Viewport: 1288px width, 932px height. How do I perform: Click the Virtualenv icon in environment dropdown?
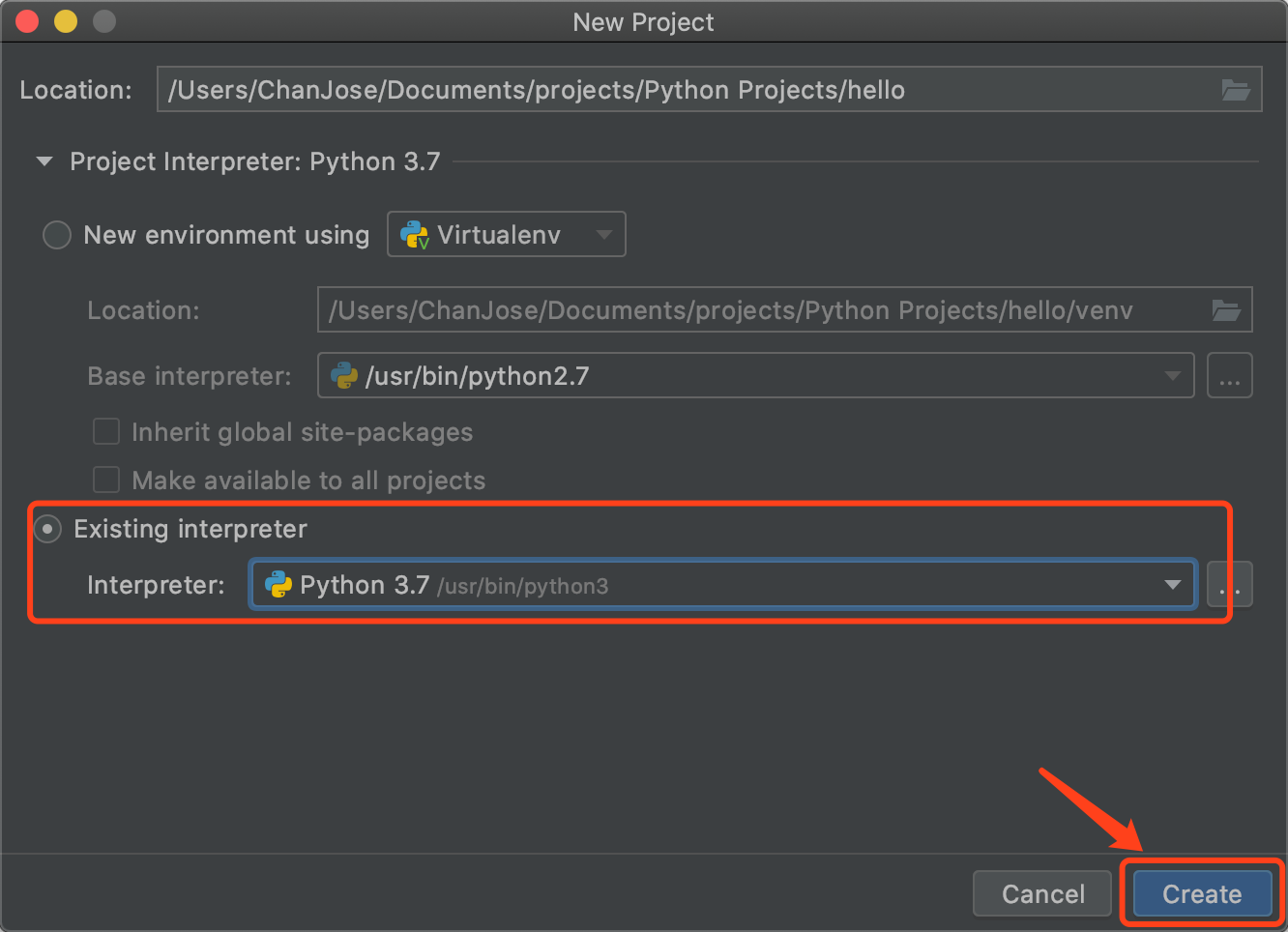415,235
